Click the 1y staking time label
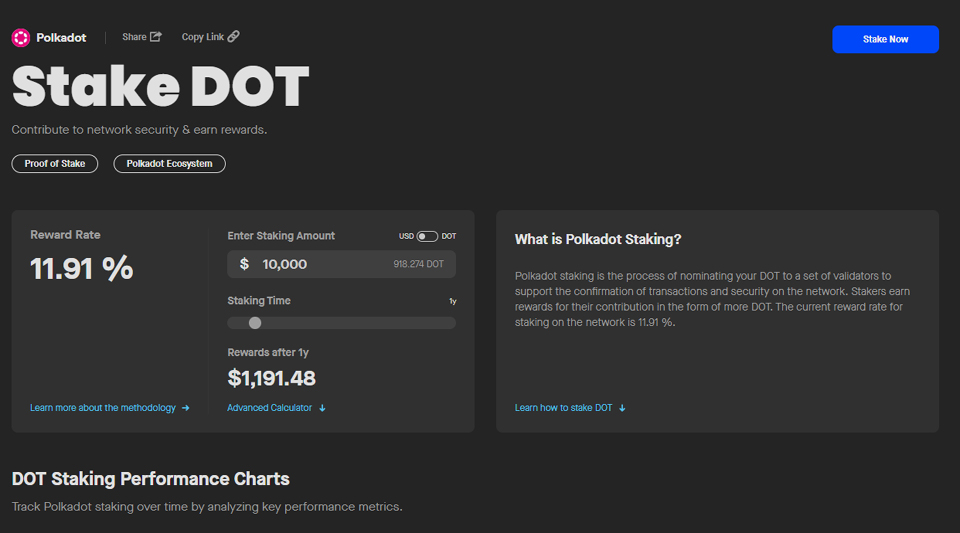This screenshot has width=960, height=533. pyautogui.click(x=453, y=301)
